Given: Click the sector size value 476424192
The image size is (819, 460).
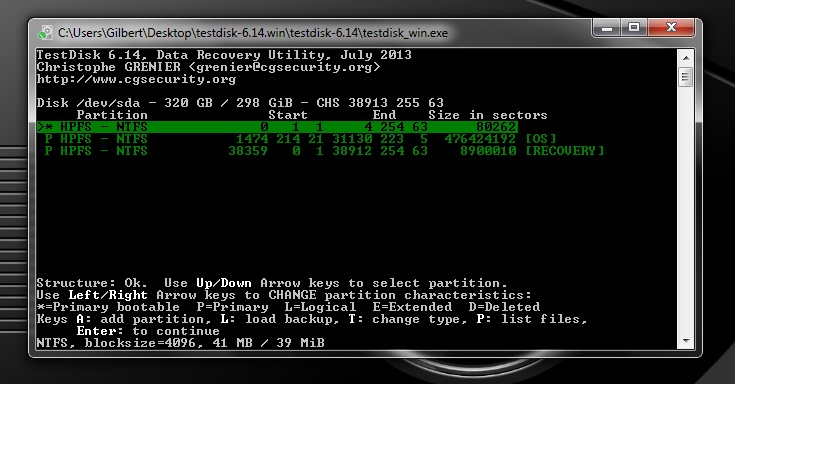Looking at the screenshot, I should (x=480, y=139).
